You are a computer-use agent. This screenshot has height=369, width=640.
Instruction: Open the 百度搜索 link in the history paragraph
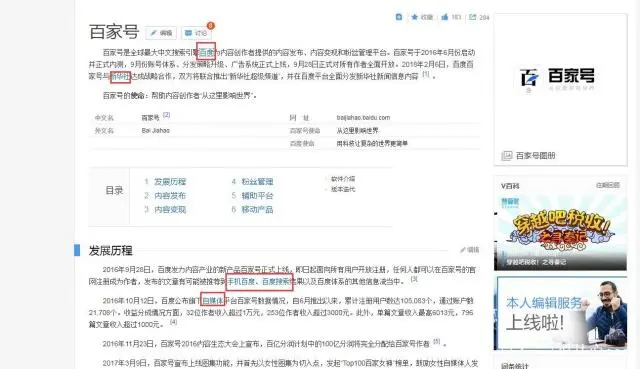[x=276, y=282]
